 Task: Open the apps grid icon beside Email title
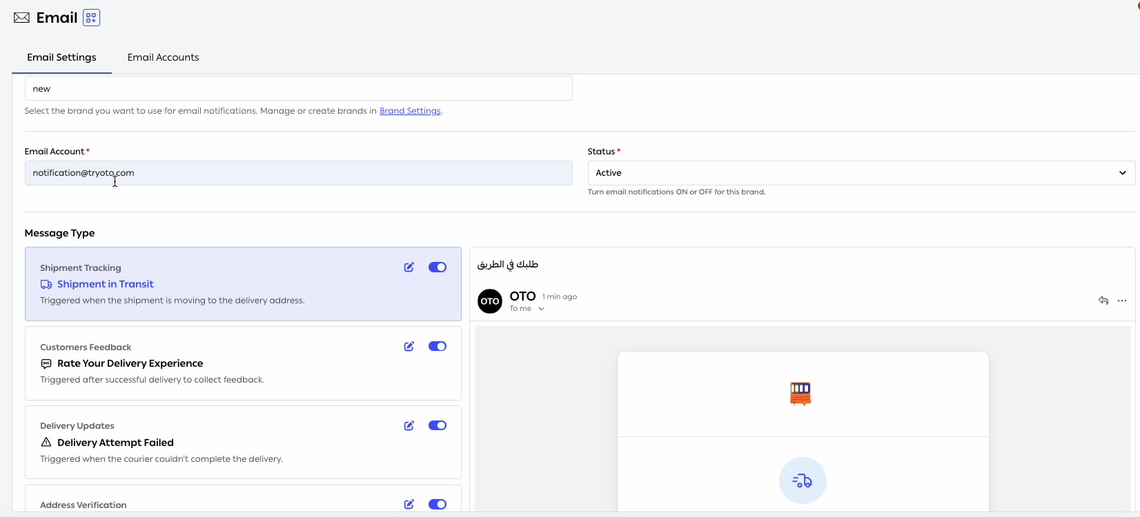92,17
